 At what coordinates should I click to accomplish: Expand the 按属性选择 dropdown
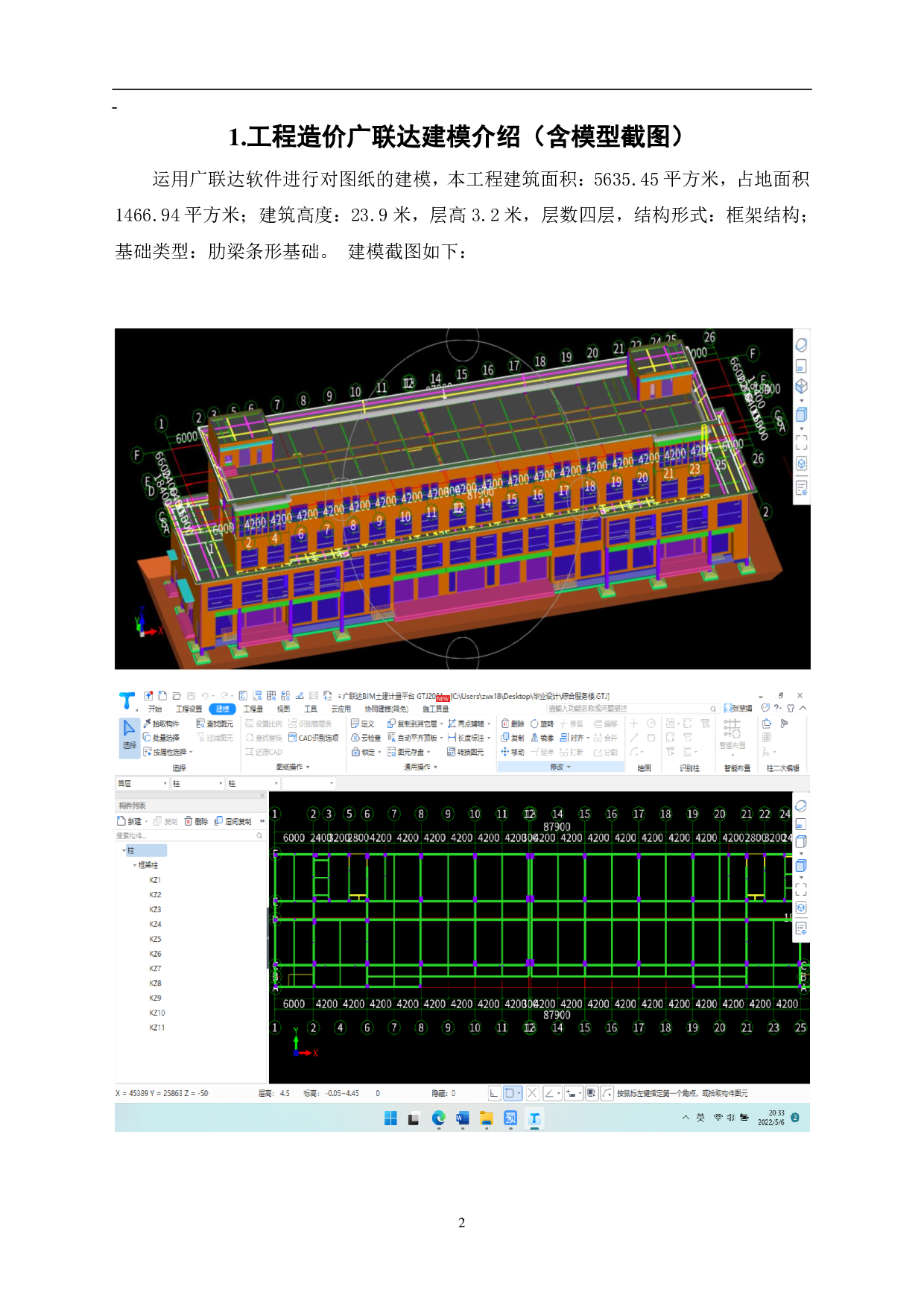191,752
